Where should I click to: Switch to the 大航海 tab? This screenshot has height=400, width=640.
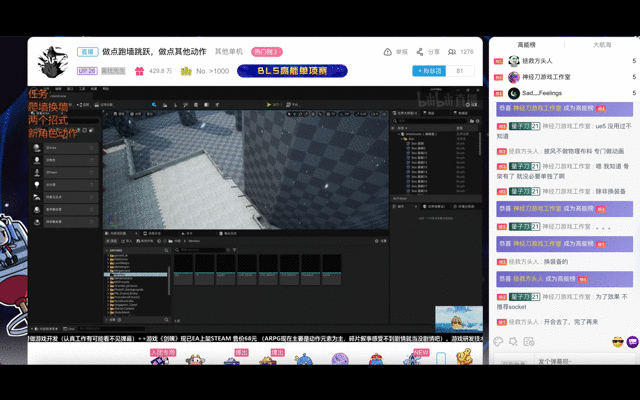(x=602, y=45)
